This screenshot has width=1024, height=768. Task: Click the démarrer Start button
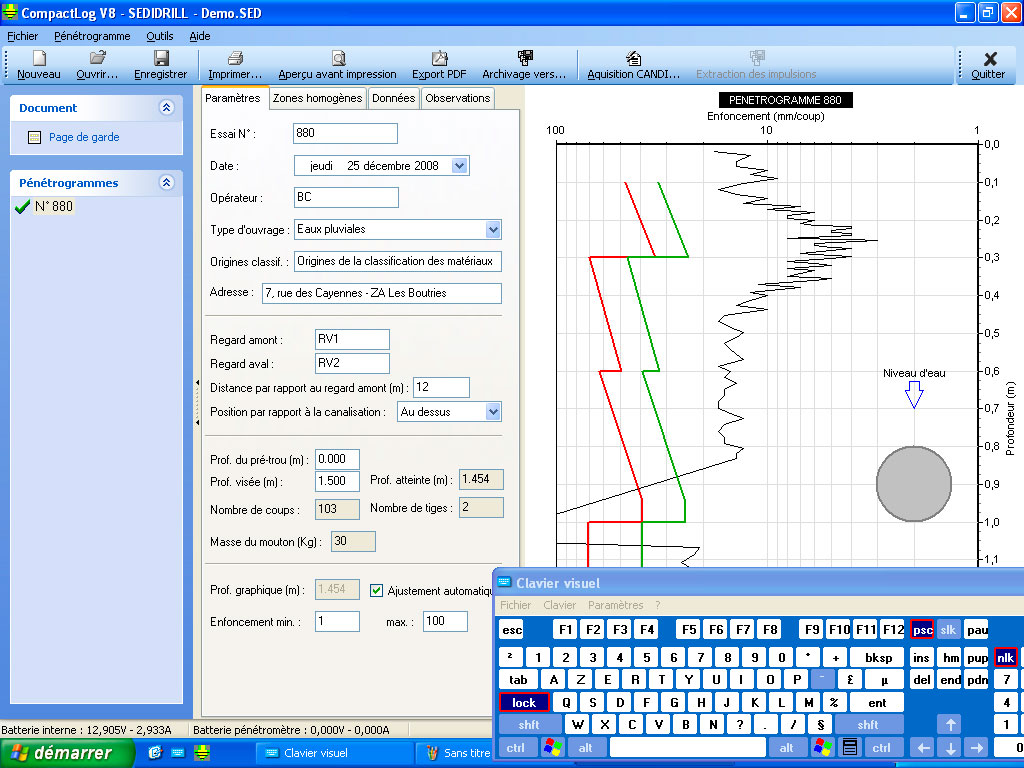tap(67, 753)
